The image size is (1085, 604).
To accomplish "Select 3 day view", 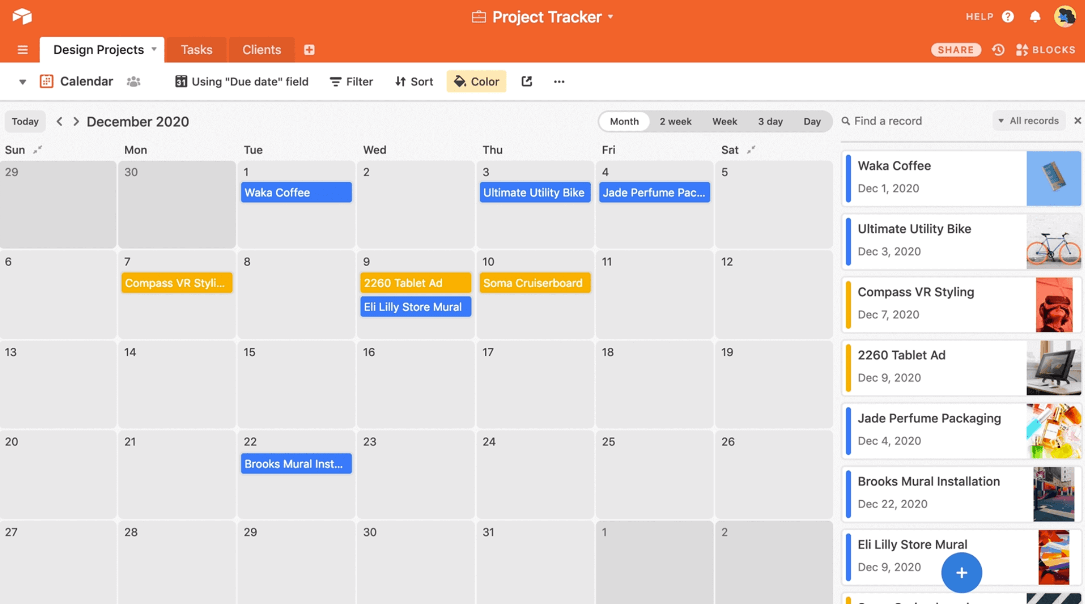I will (770, 122).
